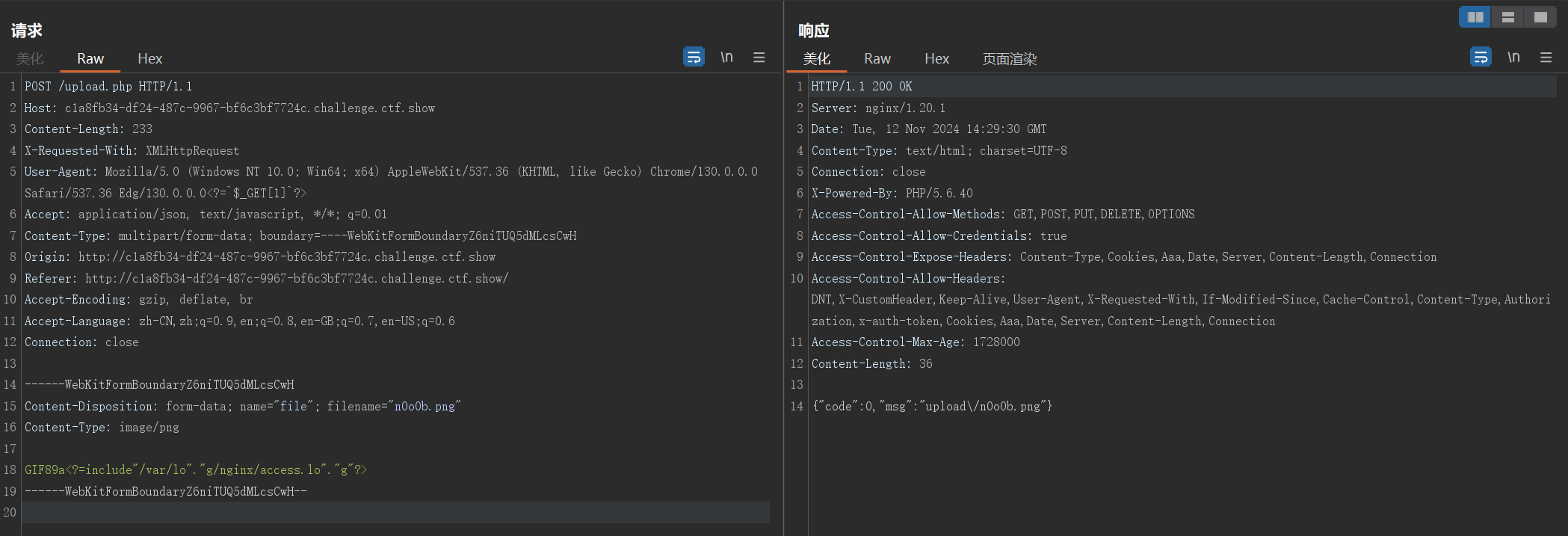The width and height of the screenshot is (1568, 536).
Task: Click the Content-Disposition filename 'n0o0b.png'
Action: tap(425, 406)
